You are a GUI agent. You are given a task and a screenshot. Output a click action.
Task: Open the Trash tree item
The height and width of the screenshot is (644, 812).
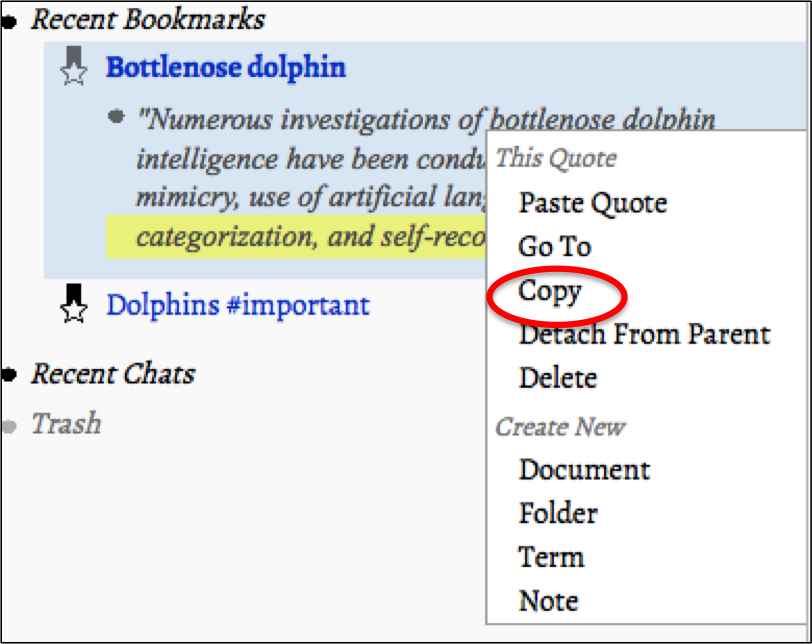coord(66,424)
